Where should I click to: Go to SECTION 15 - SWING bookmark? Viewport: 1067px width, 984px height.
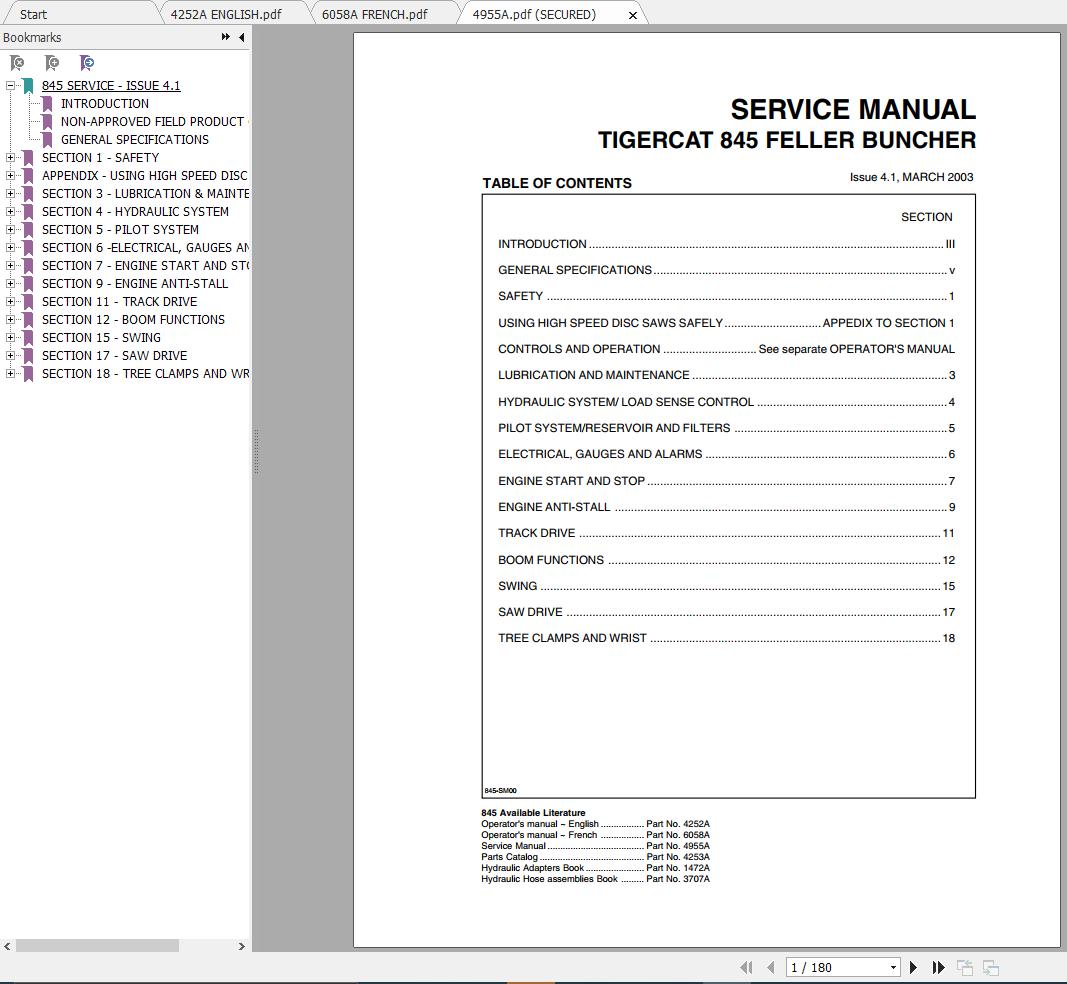click(x=101, y=338)
